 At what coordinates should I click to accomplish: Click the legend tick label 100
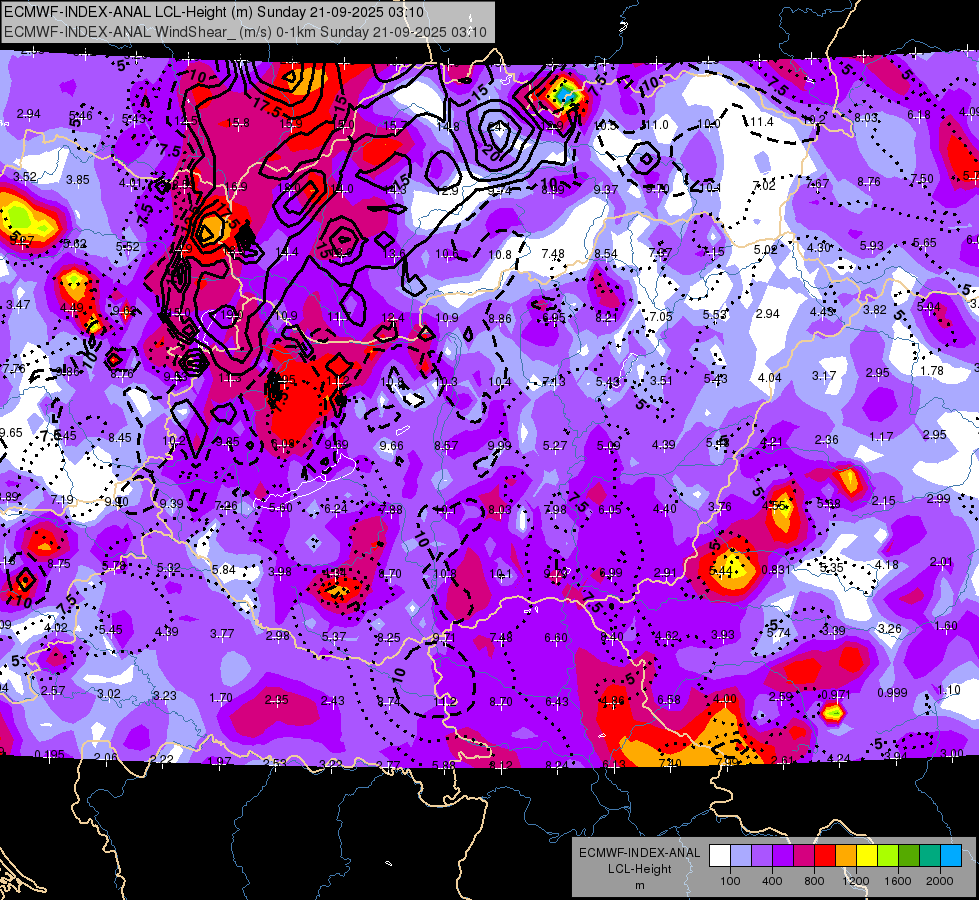click(x=730, y=881)
